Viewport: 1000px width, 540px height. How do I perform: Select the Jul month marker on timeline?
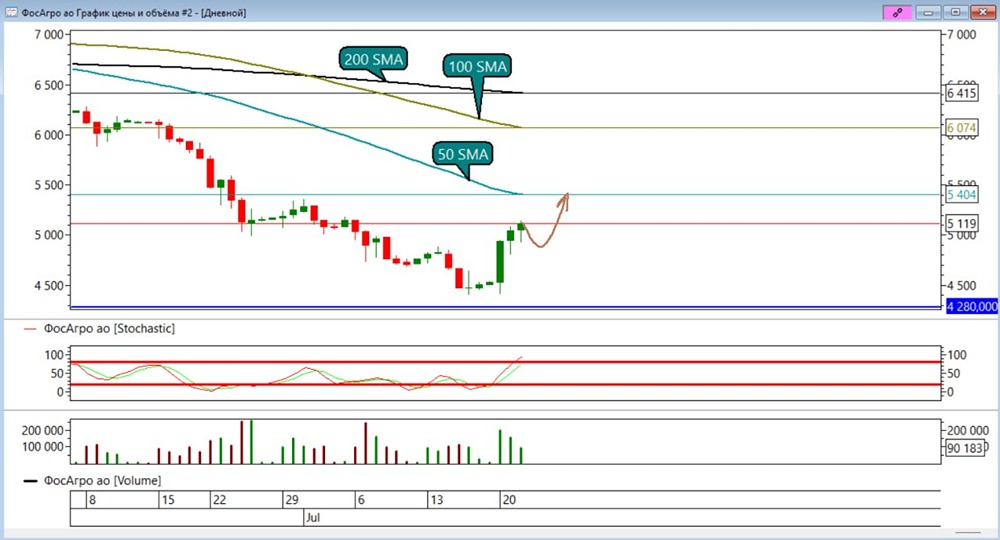point(312,517)
